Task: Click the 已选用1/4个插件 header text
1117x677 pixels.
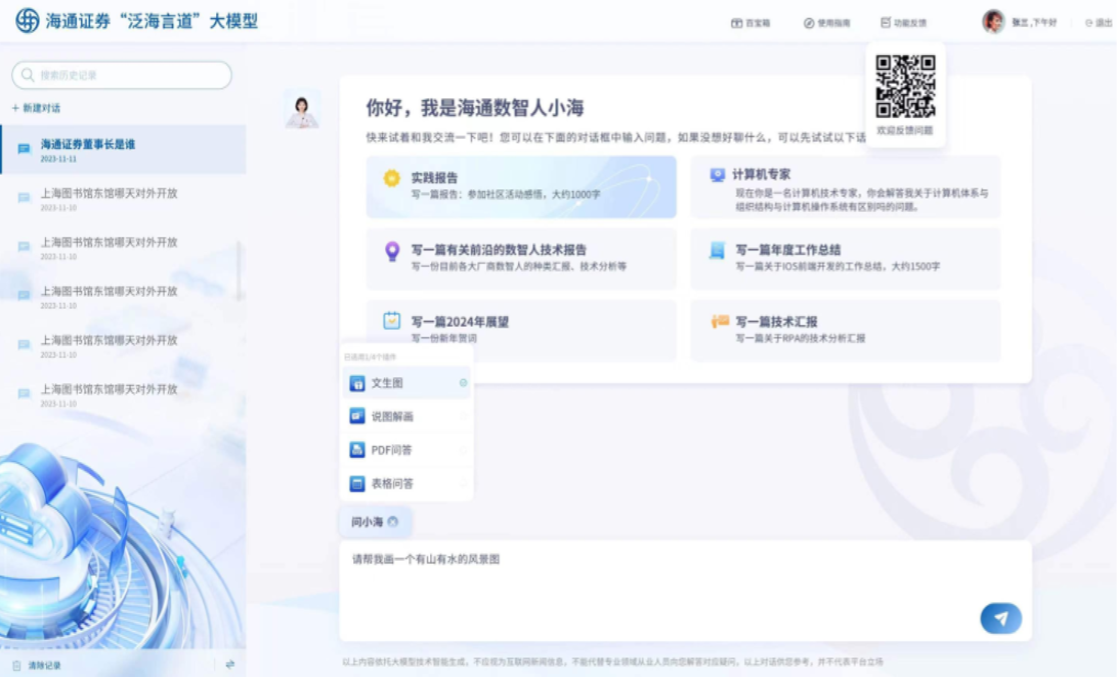Action: pos(370,357)
